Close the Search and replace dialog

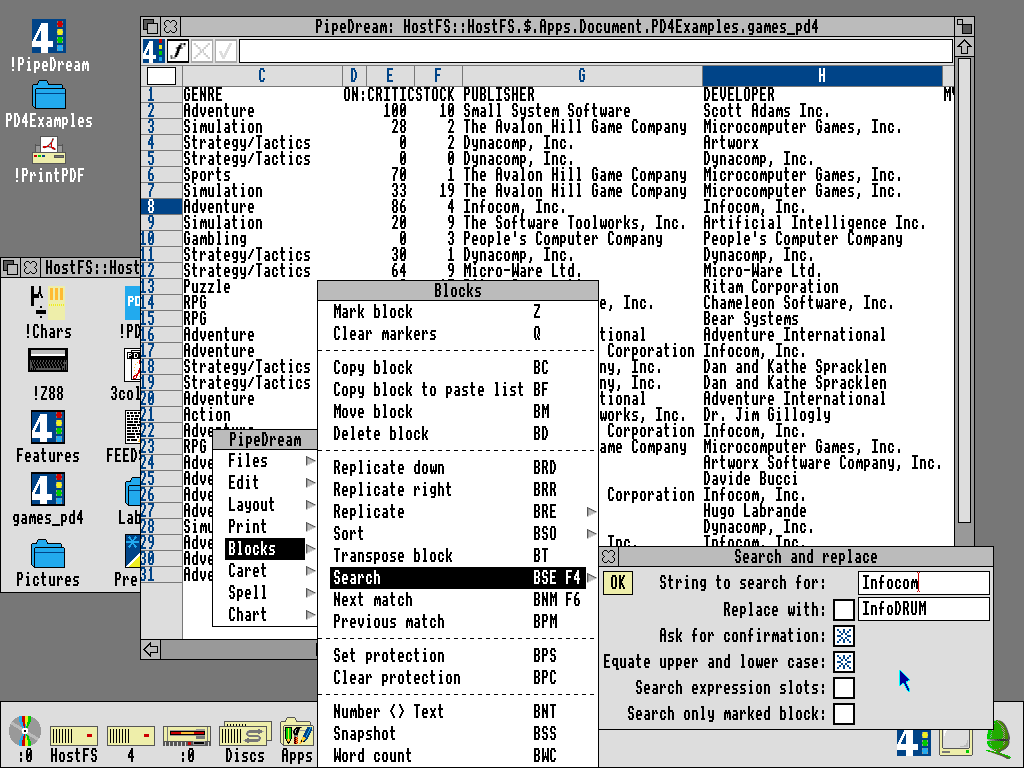coord(609,557)
